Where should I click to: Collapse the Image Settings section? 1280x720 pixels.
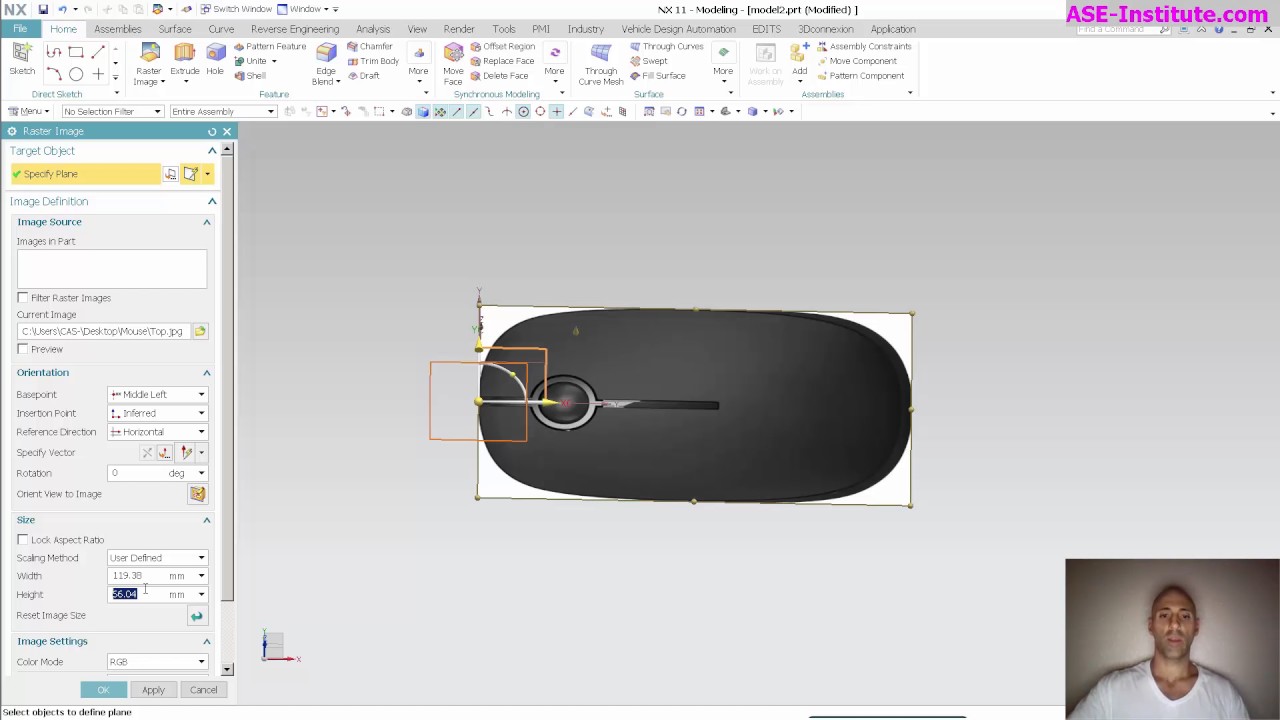tap(207, 641)
